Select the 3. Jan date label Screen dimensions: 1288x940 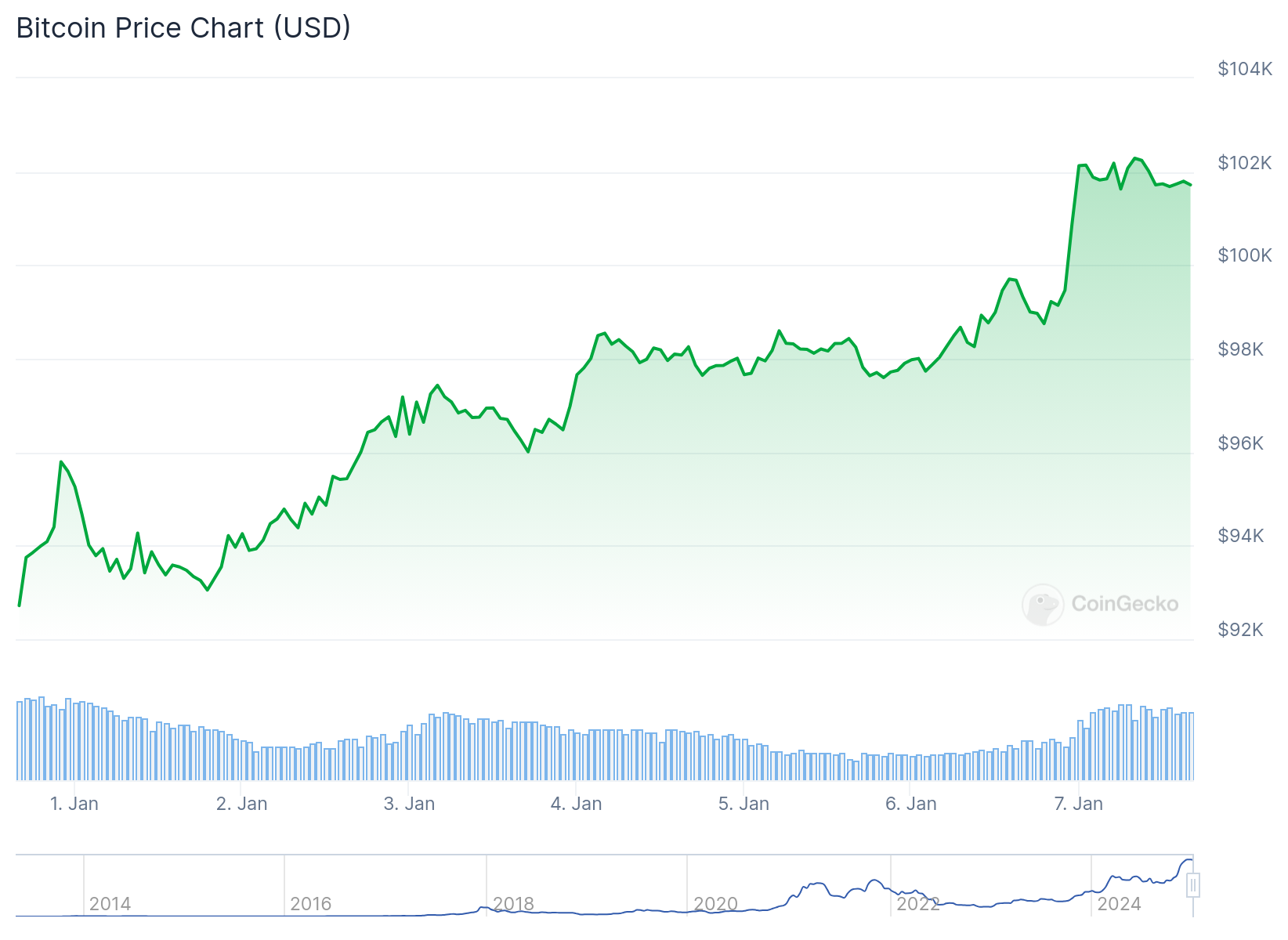coord(409,804)
